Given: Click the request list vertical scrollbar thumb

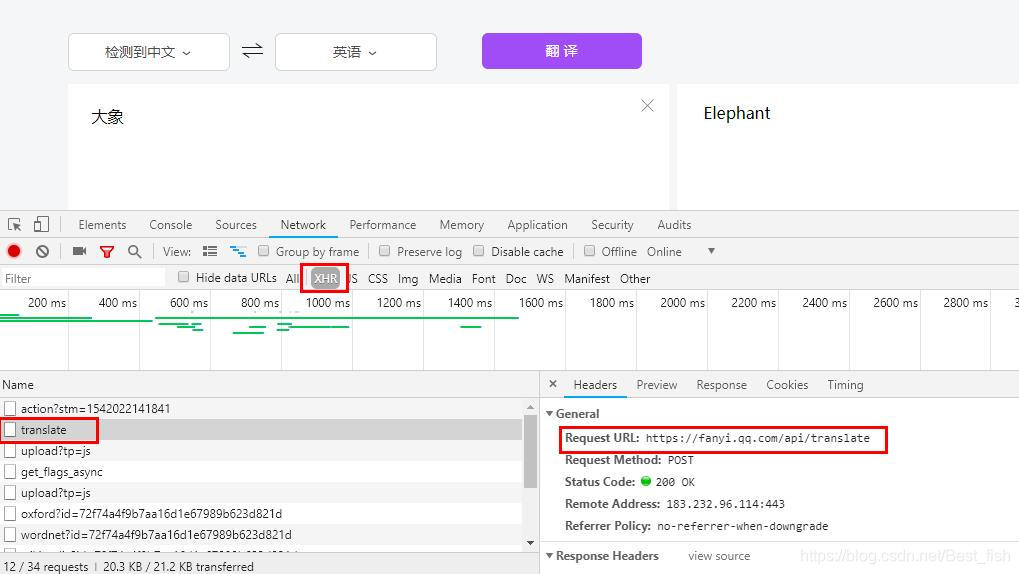Looking at the screenshot, I should (x=530, y=450).
